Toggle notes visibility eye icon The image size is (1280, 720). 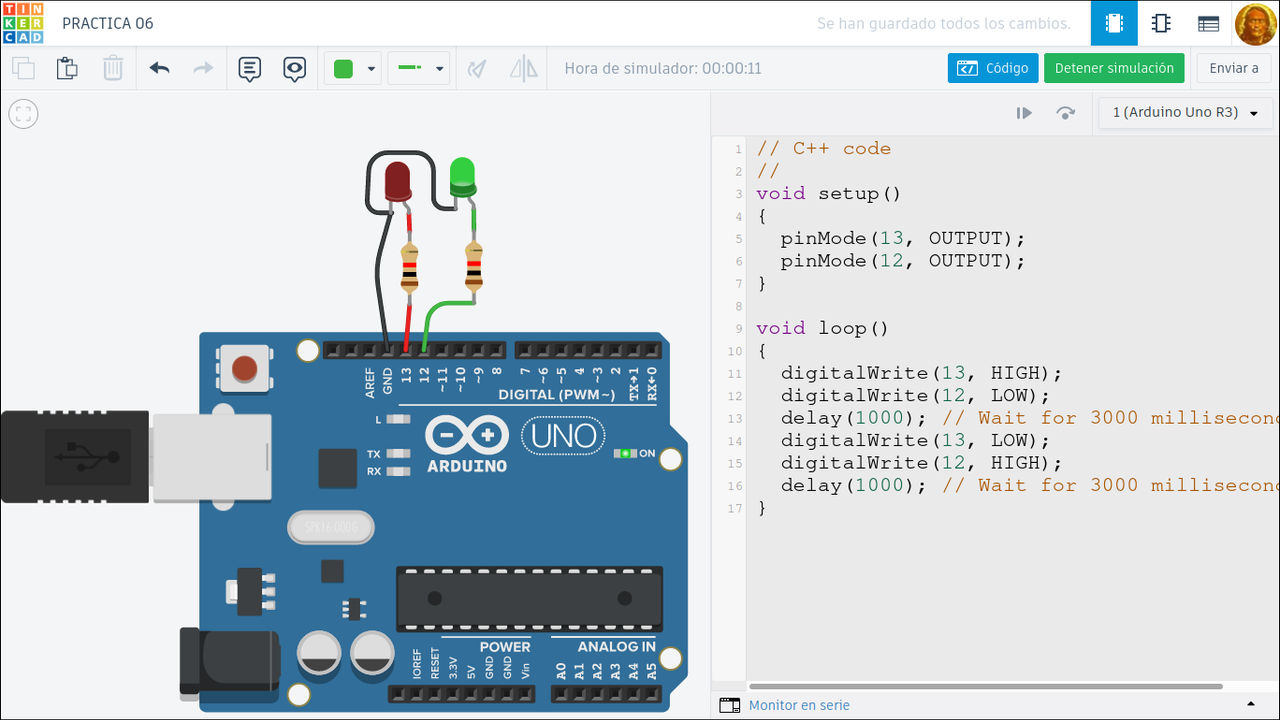click(x=294, y=69)
